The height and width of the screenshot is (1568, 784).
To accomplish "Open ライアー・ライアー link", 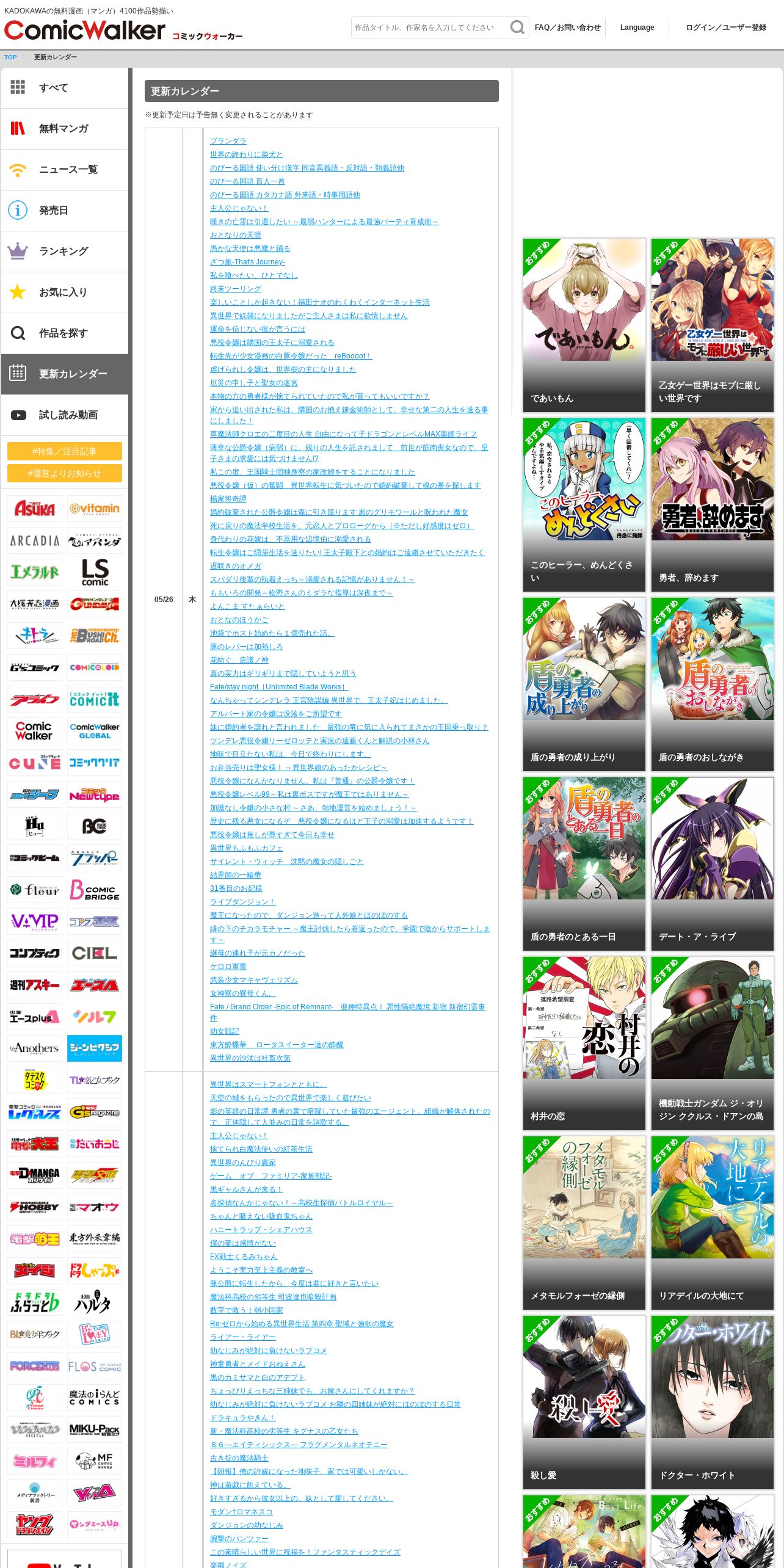I will (242, 1337).
